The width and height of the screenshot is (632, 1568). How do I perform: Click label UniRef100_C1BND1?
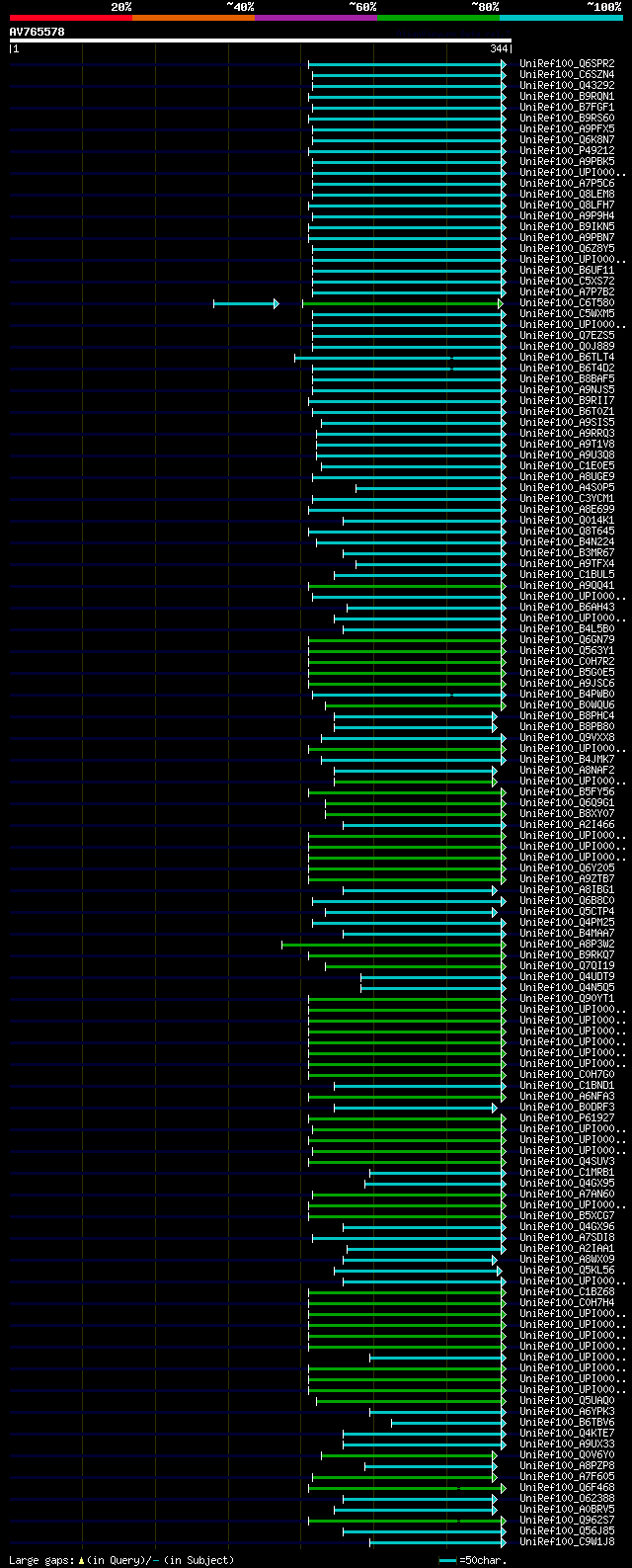[567, 1085]
